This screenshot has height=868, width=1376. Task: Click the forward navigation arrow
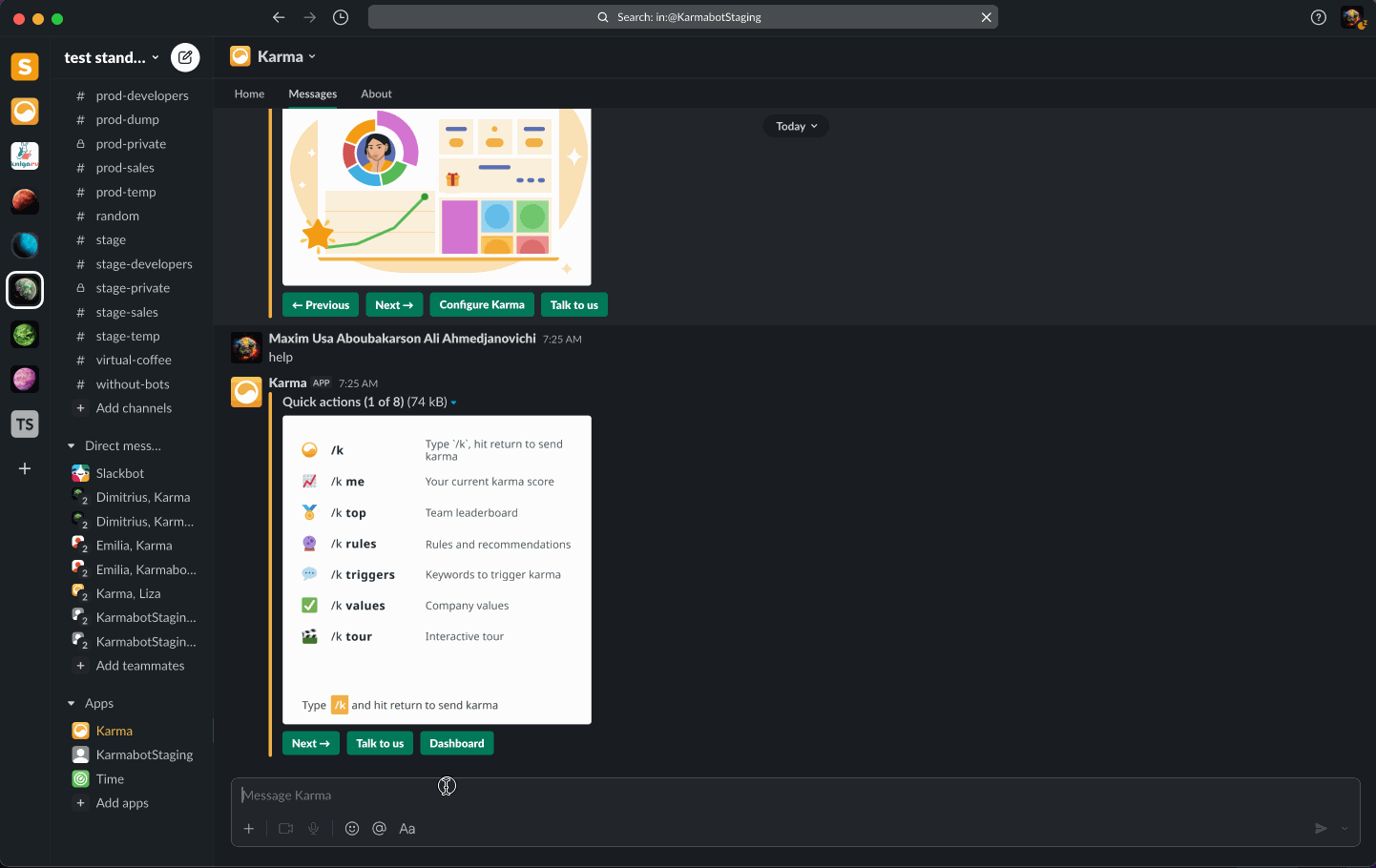309,17
